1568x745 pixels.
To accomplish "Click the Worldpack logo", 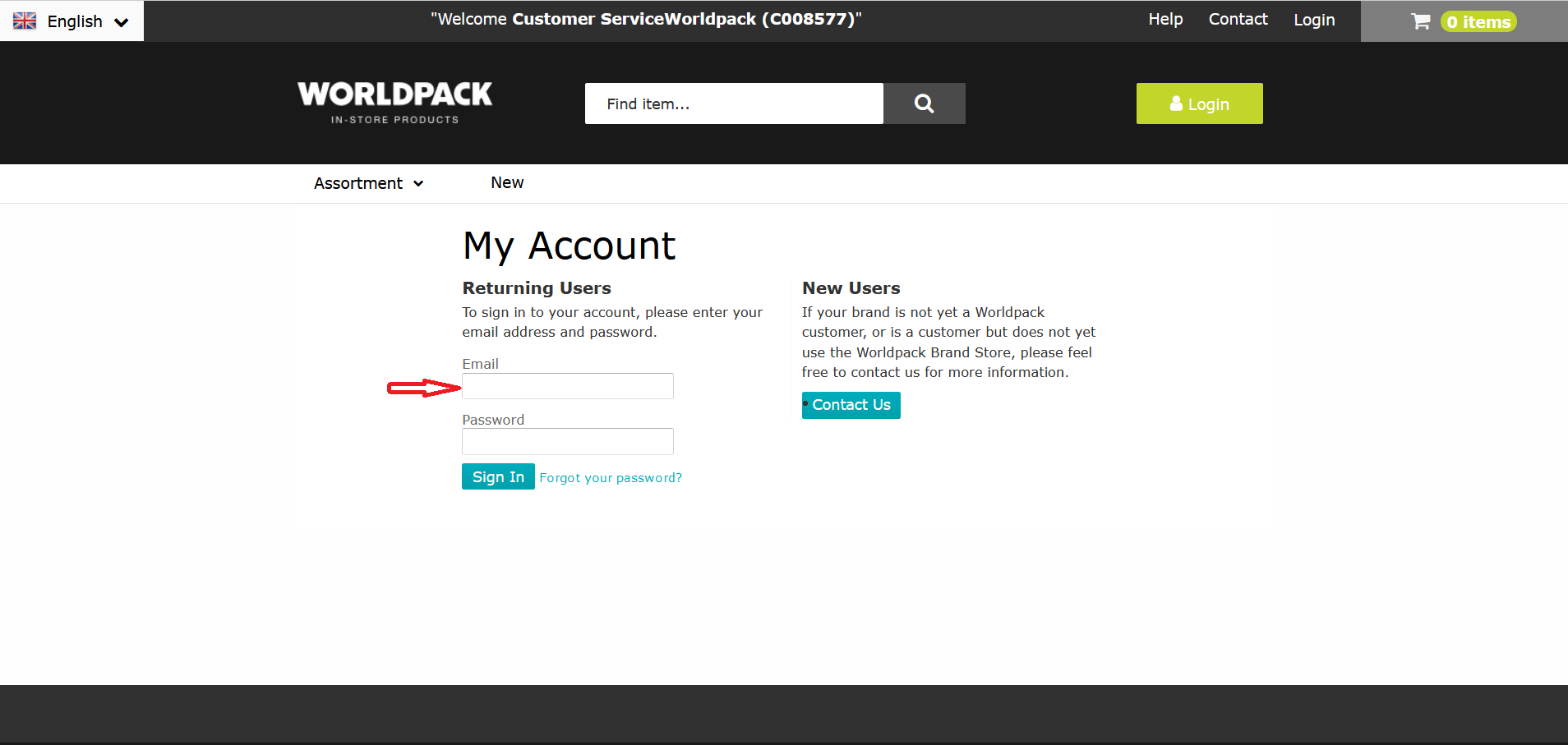I will coord(395,102).
